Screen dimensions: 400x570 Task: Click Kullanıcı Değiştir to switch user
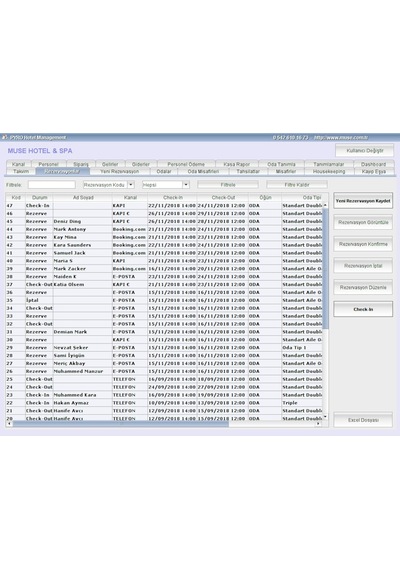pyautogui.click(x=364, y=150)
